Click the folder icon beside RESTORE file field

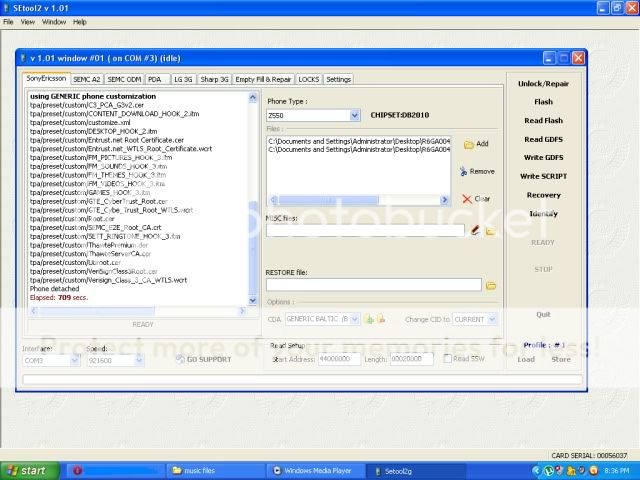click(491, 285)
